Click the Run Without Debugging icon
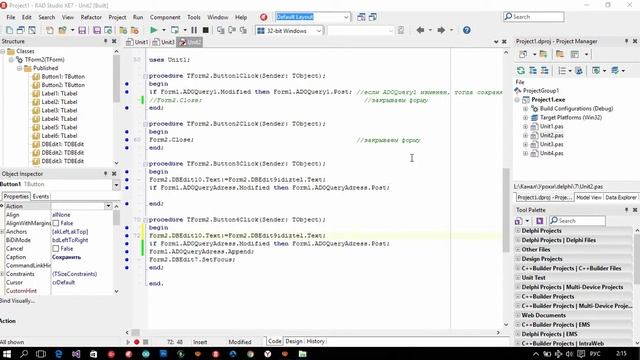Viewport: 640px width, 360px height. click(x=175, y=30)
